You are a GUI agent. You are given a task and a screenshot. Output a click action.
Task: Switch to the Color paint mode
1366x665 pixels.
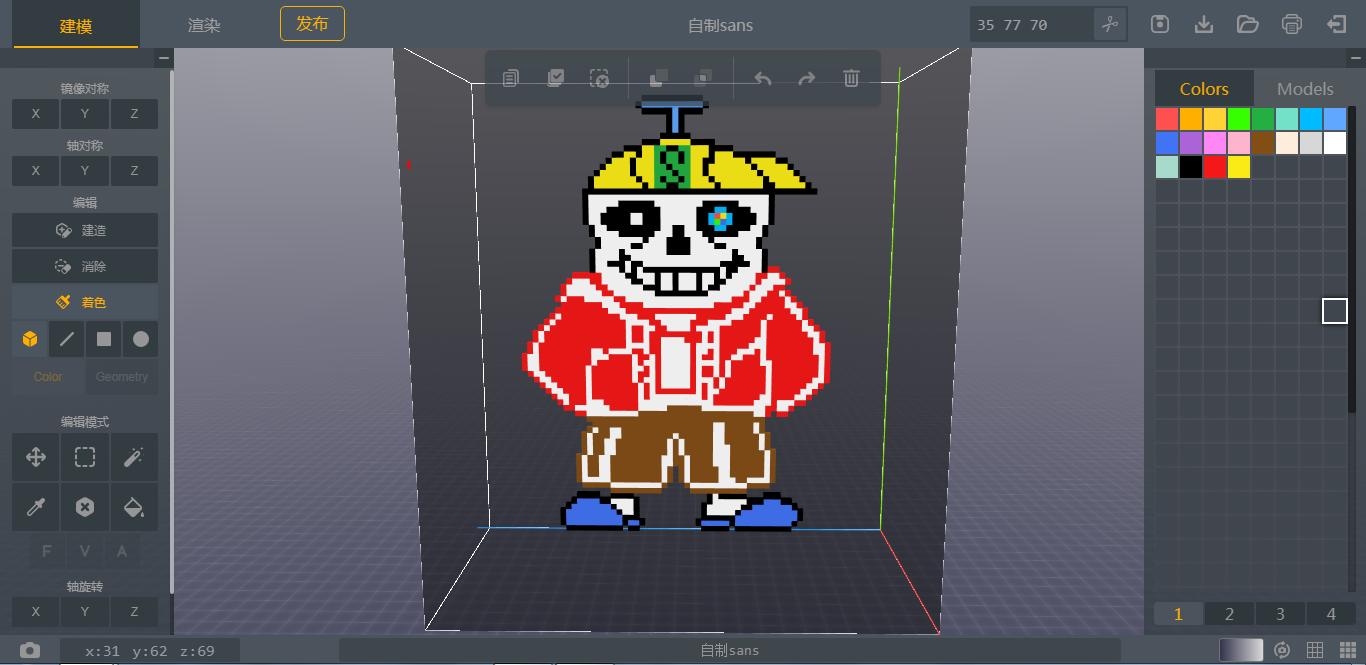pos(48,377)
